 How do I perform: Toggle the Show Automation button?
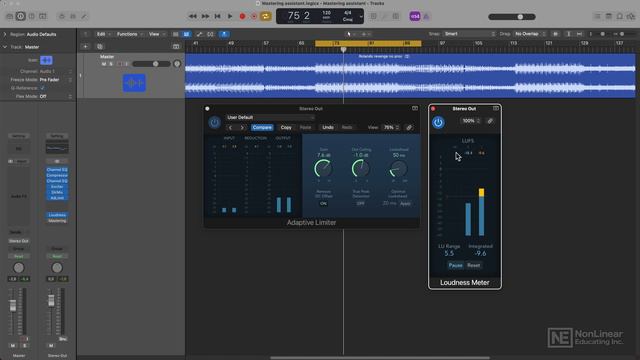199,34
